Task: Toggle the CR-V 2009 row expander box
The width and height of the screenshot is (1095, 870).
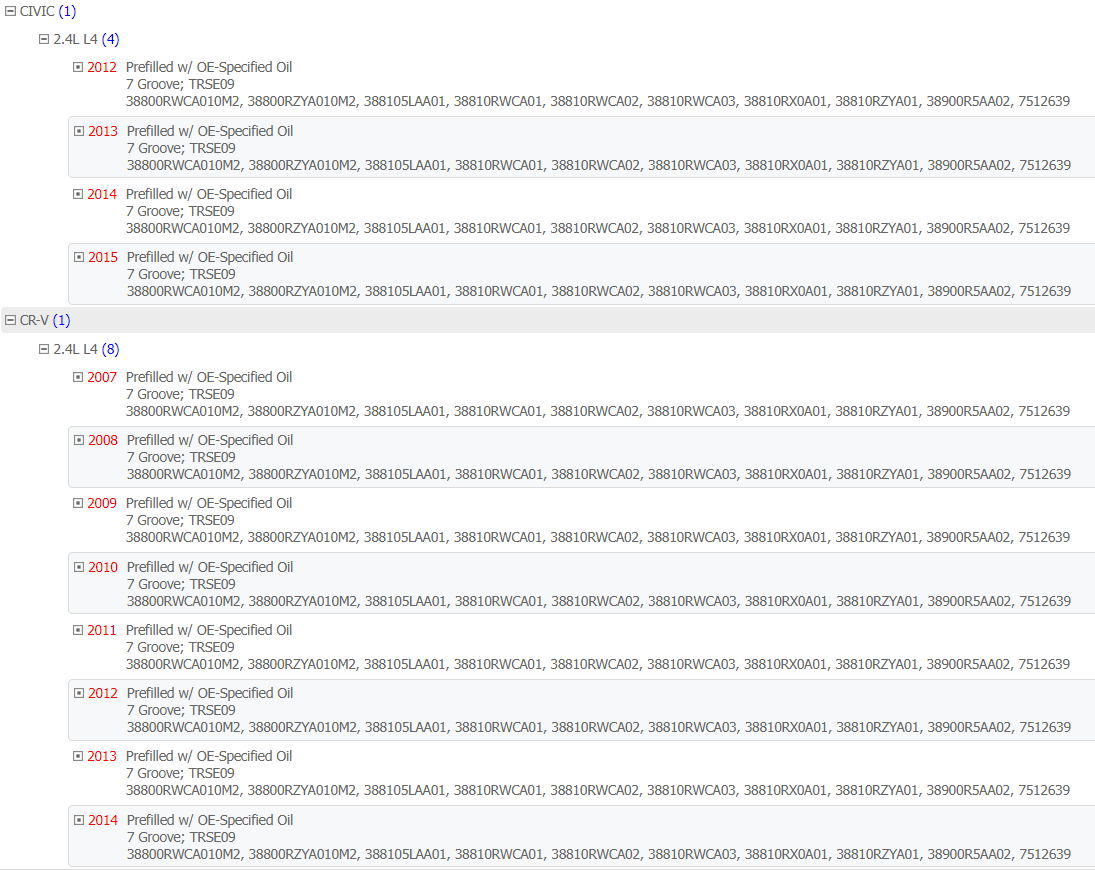Action: pos(78,503)
